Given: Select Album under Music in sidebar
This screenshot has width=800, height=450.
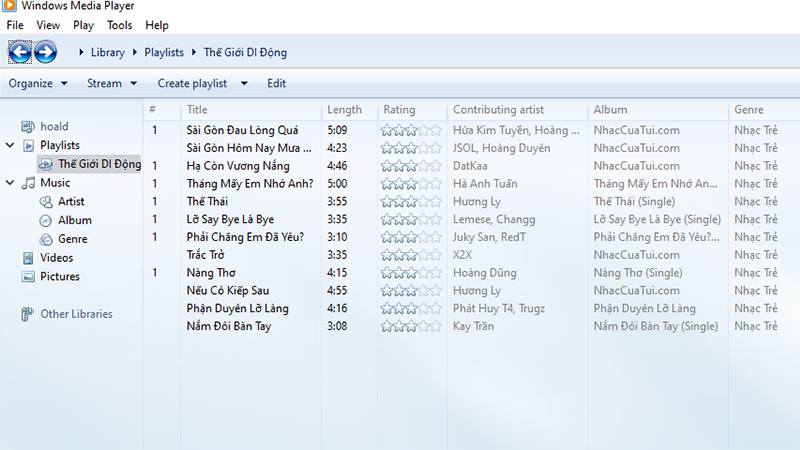Looking at the screenshot, I should [x=74, y=220].
